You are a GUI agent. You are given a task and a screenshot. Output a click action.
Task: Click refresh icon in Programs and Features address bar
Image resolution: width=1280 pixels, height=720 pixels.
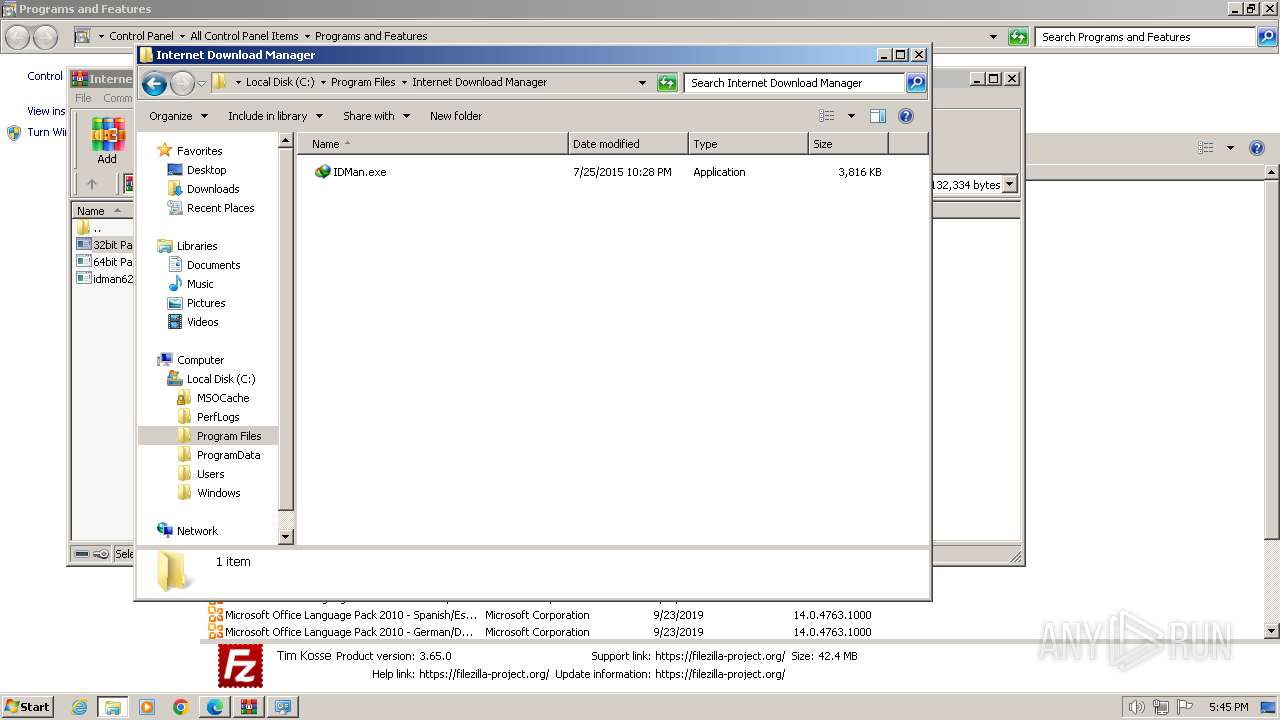[x=1018, y=37]
